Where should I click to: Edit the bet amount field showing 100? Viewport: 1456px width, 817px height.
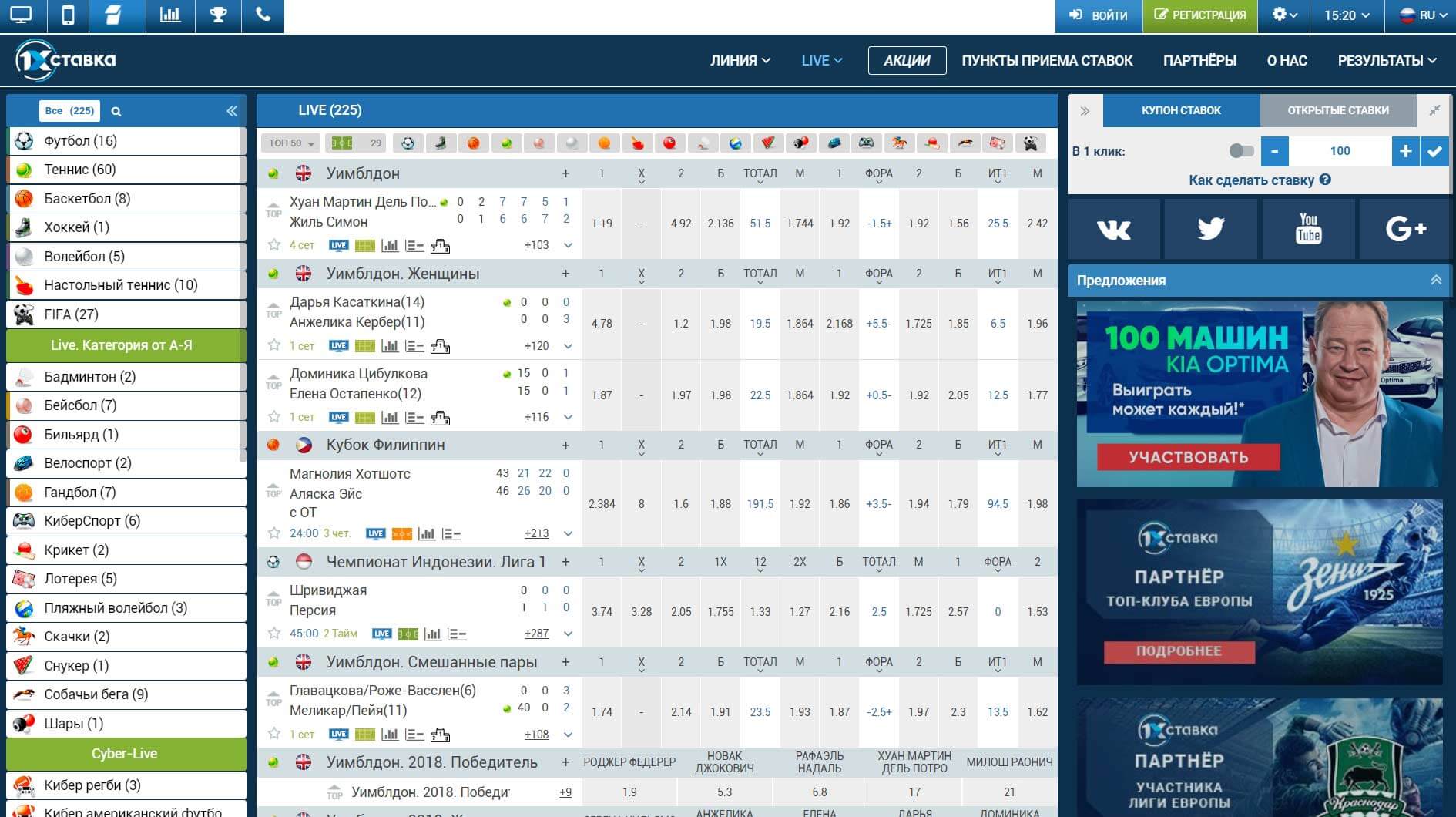click(1340, 151)
